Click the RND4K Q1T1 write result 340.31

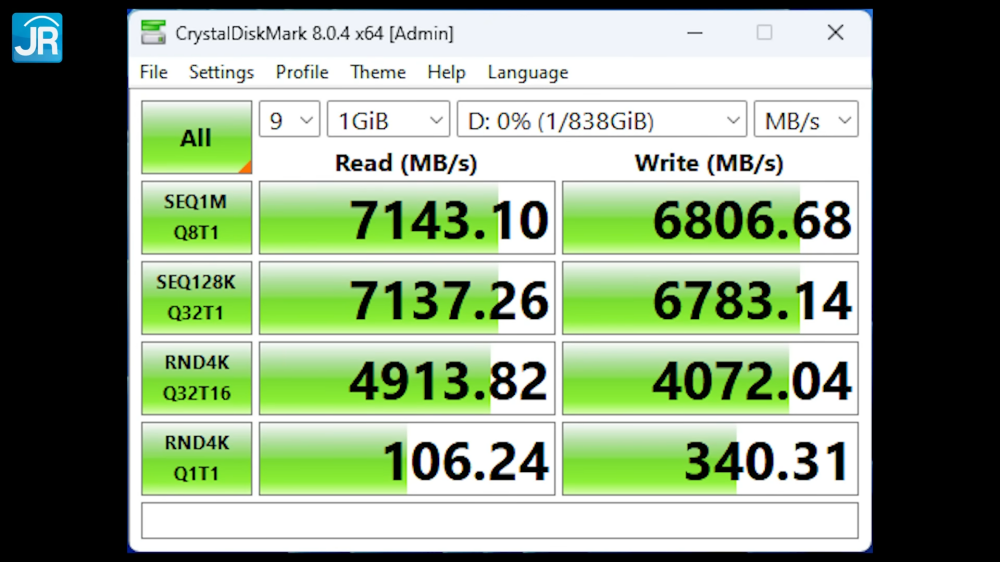[710, 459]
